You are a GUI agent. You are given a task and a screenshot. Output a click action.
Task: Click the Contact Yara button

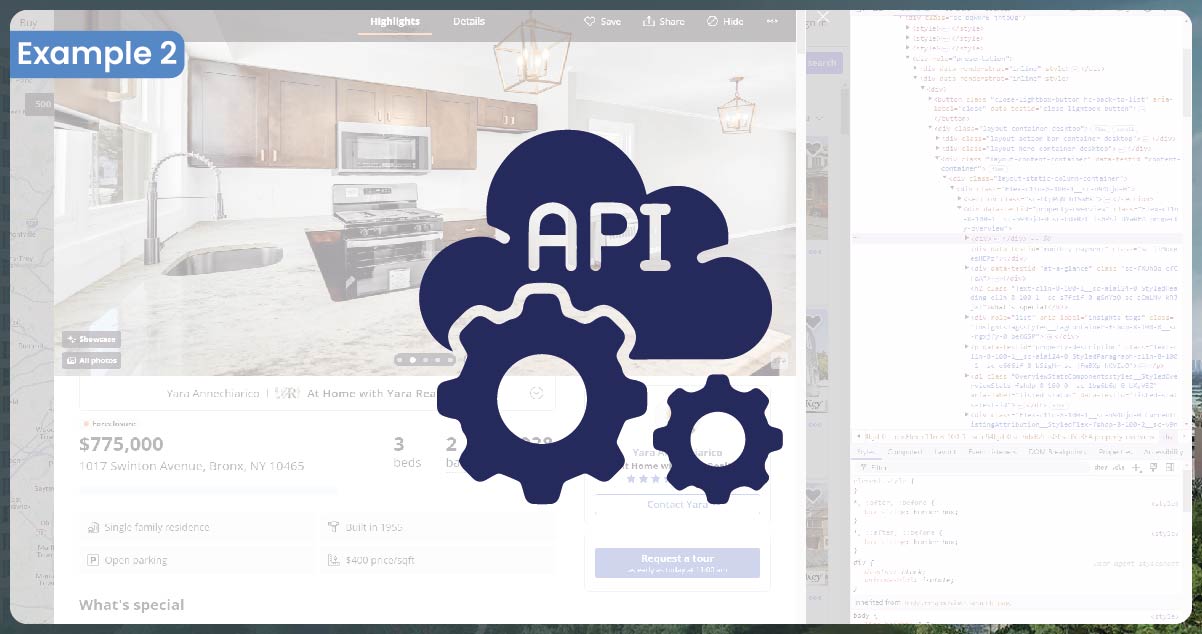(x=677, y=505)
